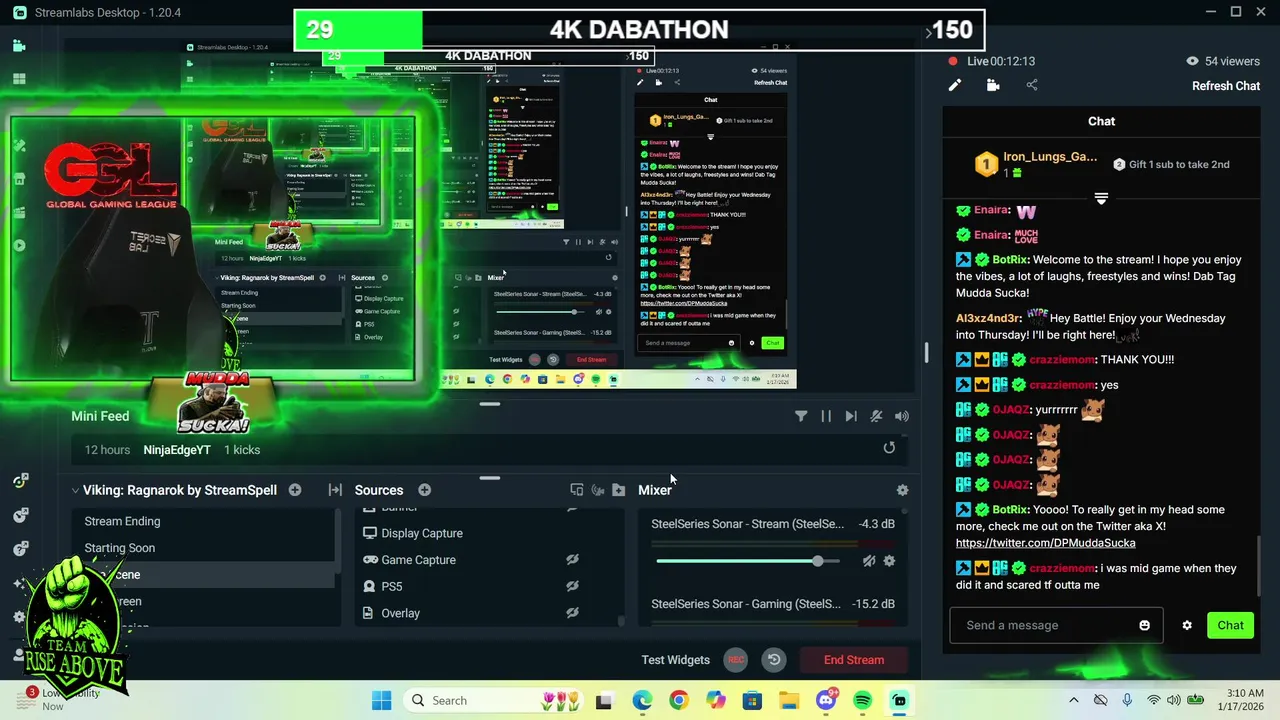Click Test Widgets
The image size is (1280, 720).
pos(675,660)
